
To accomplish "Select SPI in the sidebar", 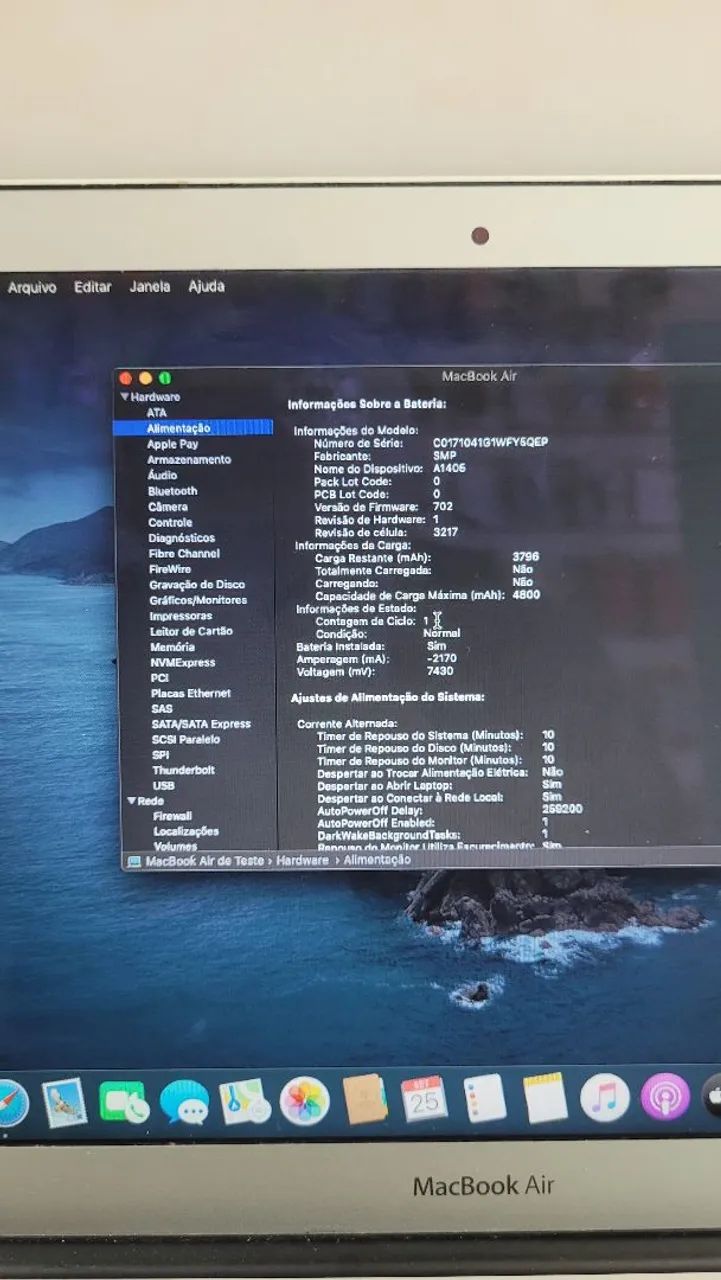I will tap(161, 755).
